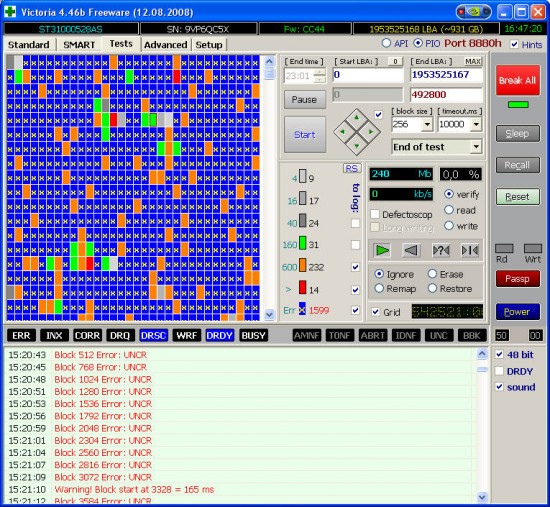The width and height of the screenshot is (550, 507).
Task: Click the RS reset statistics button
Action: click(x=352, y=168)
